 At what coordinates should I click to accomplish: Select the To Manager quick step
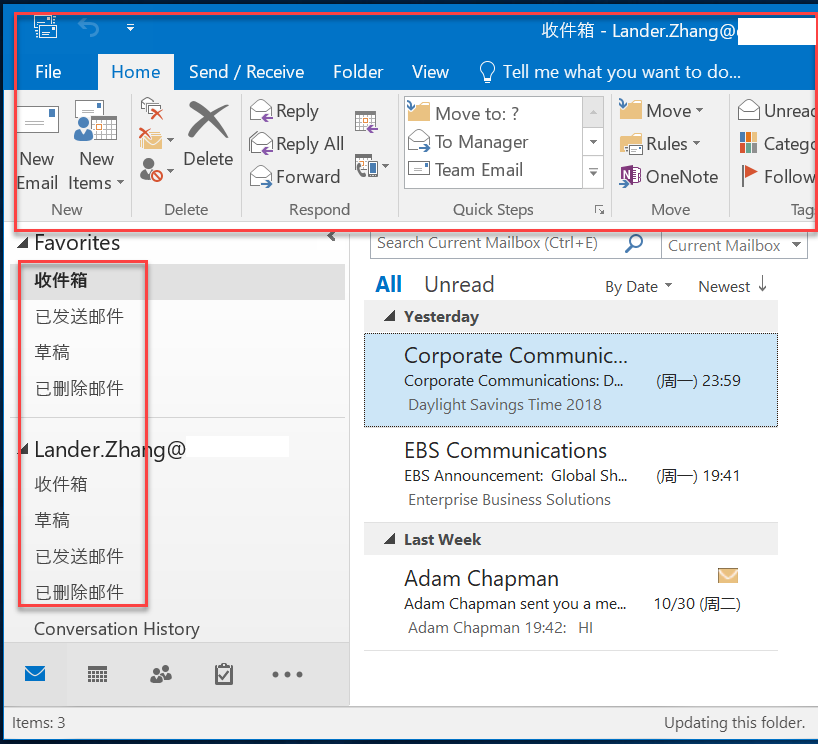tap(493, 141)
